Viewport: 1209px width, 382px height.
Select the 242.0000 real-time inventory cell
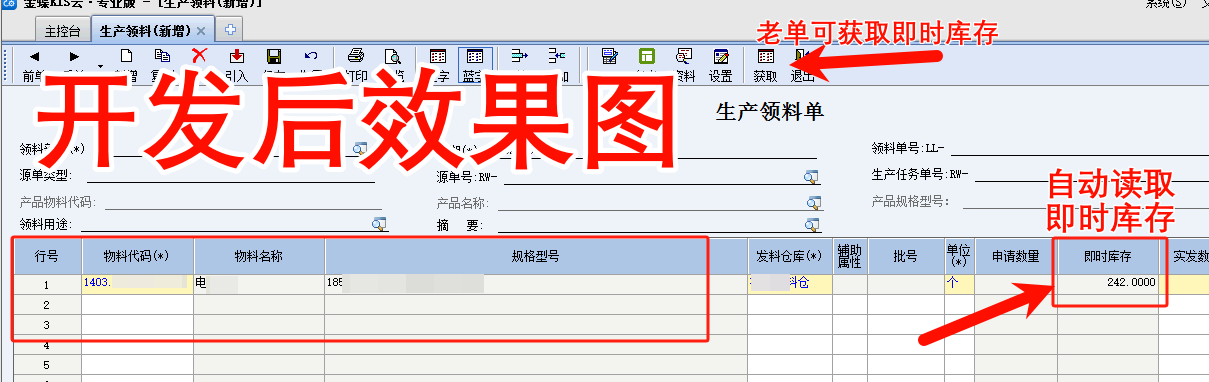coord(1108,283)
